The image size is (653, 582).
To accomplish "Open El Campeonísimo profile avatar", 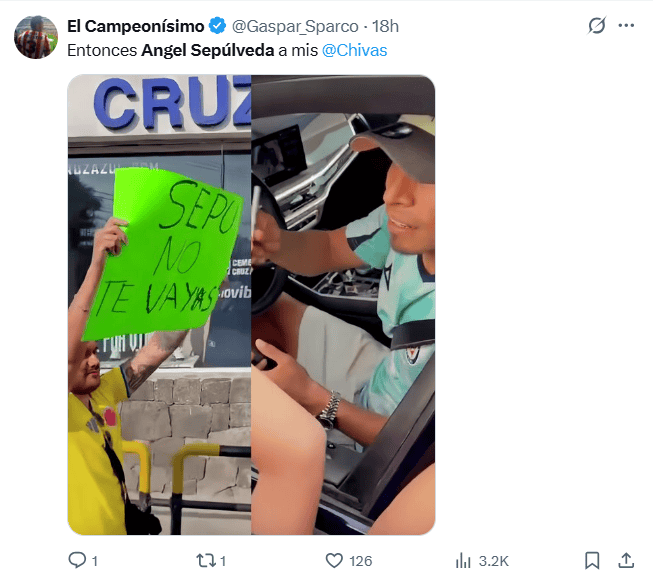I will (36, 37).
